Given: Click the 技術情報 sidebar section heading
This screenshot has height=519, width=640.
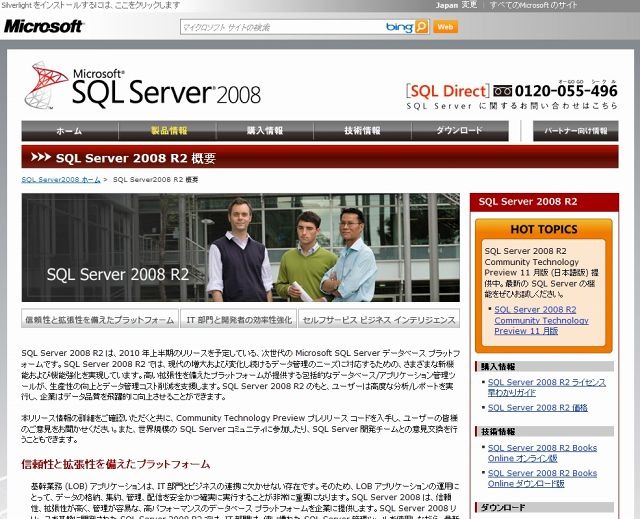Looking at the screenshot, I should pyautogui.click(x=544, y=432).
